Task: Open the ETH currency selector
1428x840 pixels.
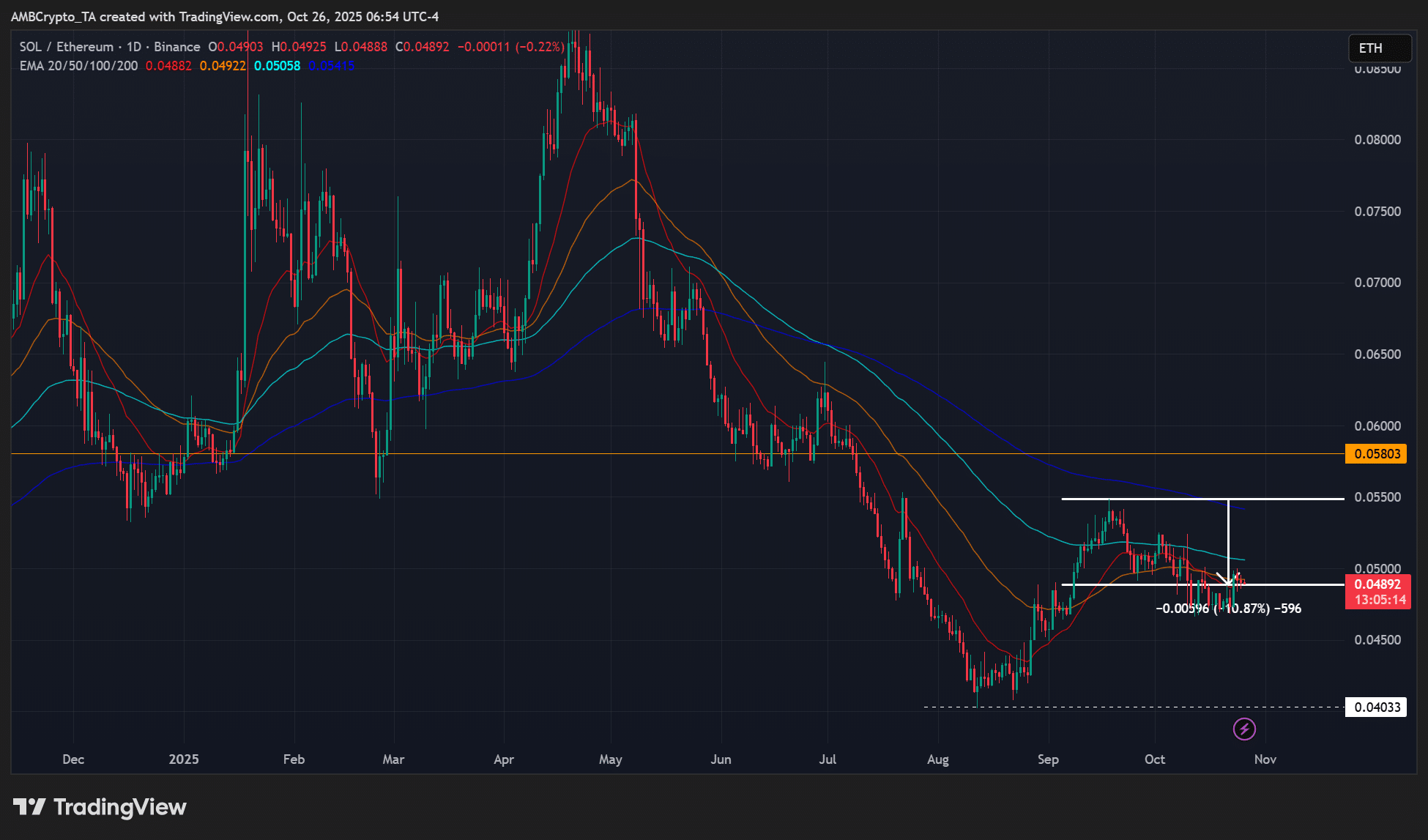Action: (x=1379, y=48)
